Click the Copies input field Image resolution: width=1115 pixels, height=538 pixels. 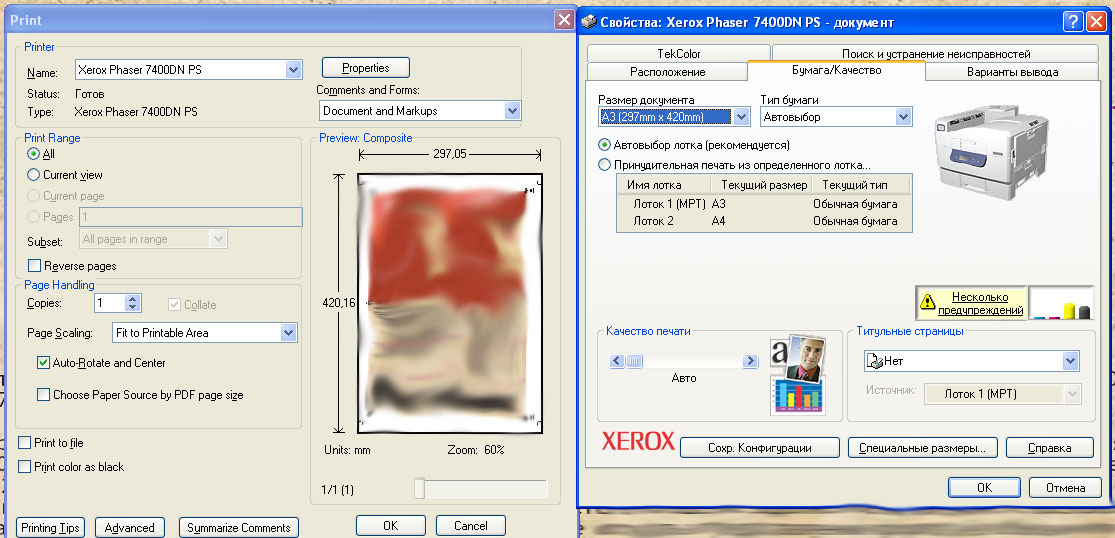click(x=110, y=303)
